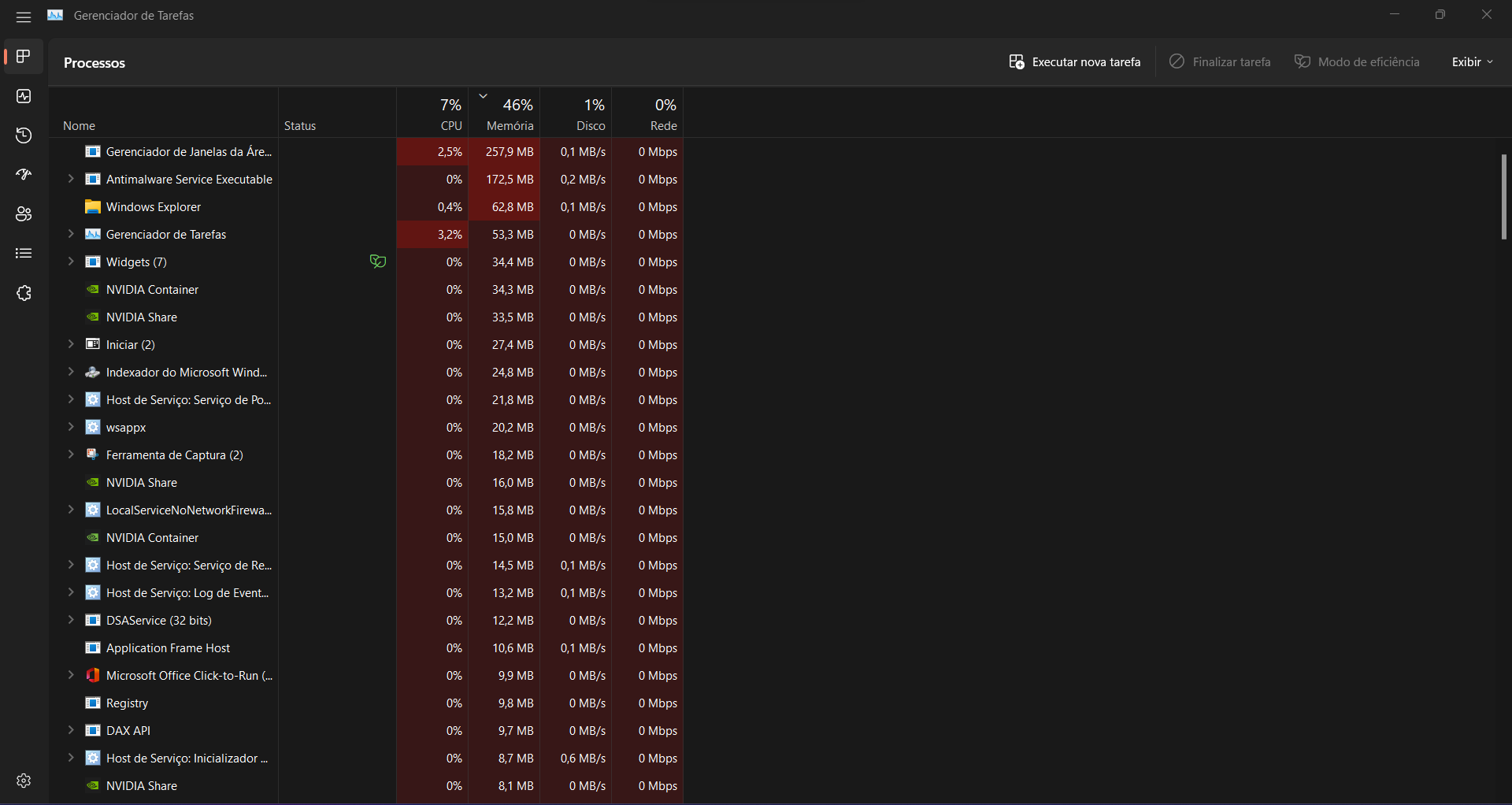Expand Antimalware Service Executable row
Image resolution: width=1512 pixels, height=805 pixels.
point(71,179)
